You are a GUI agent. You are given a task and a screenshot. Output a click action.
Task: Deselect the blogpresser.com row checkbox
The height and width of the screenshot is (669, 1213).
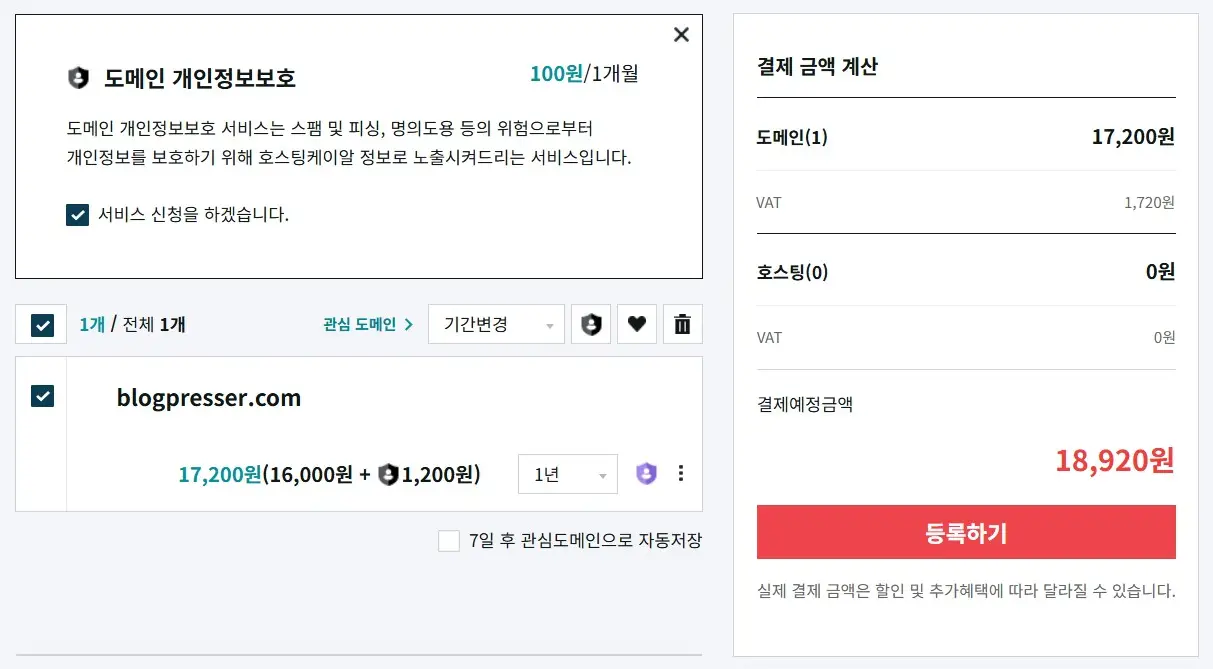click(42, 396)
